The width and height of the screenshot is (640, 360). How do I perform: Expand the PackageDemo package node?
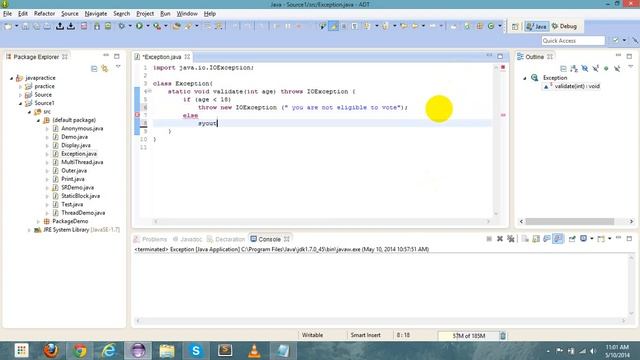click(x=38, y=221)
